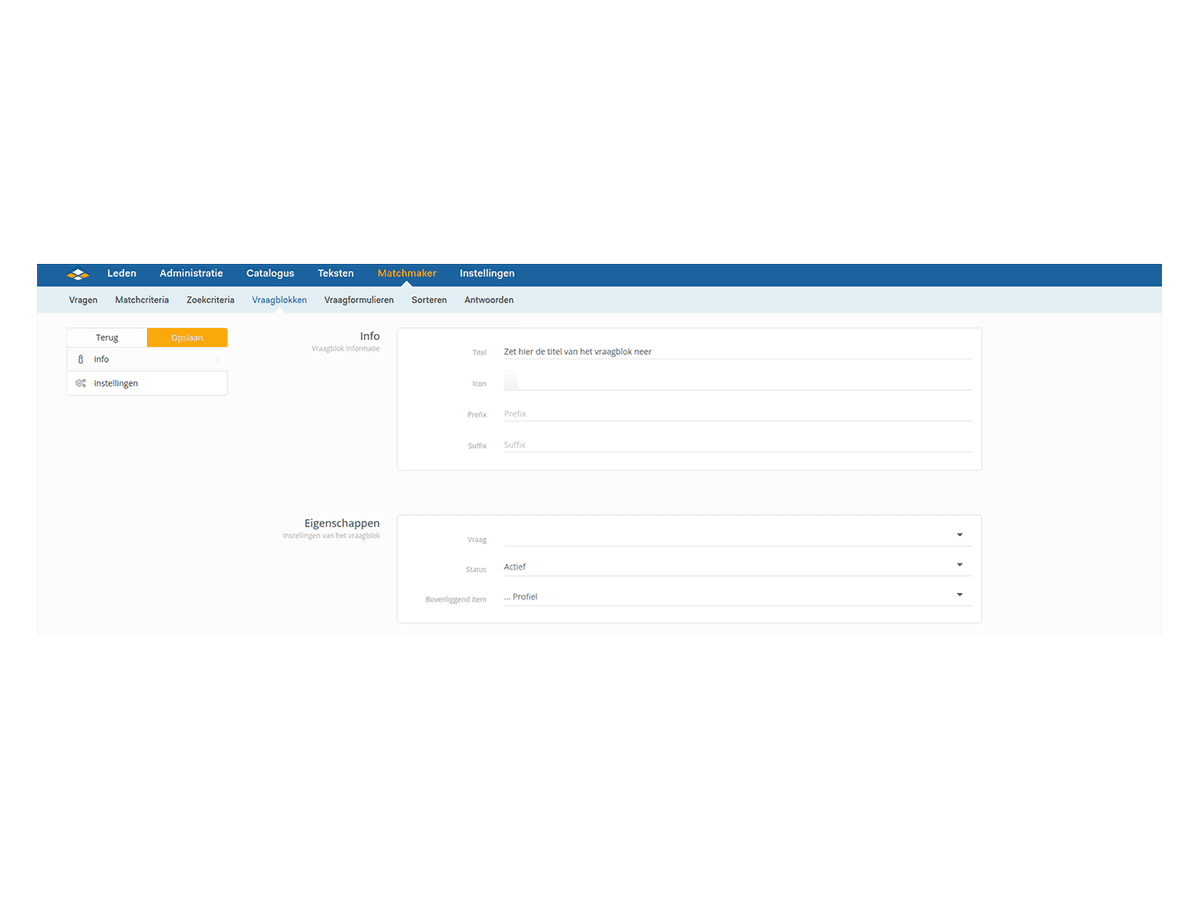Open the Bovenliggend item dropdown
The image size is (1200, 900).
959,596
